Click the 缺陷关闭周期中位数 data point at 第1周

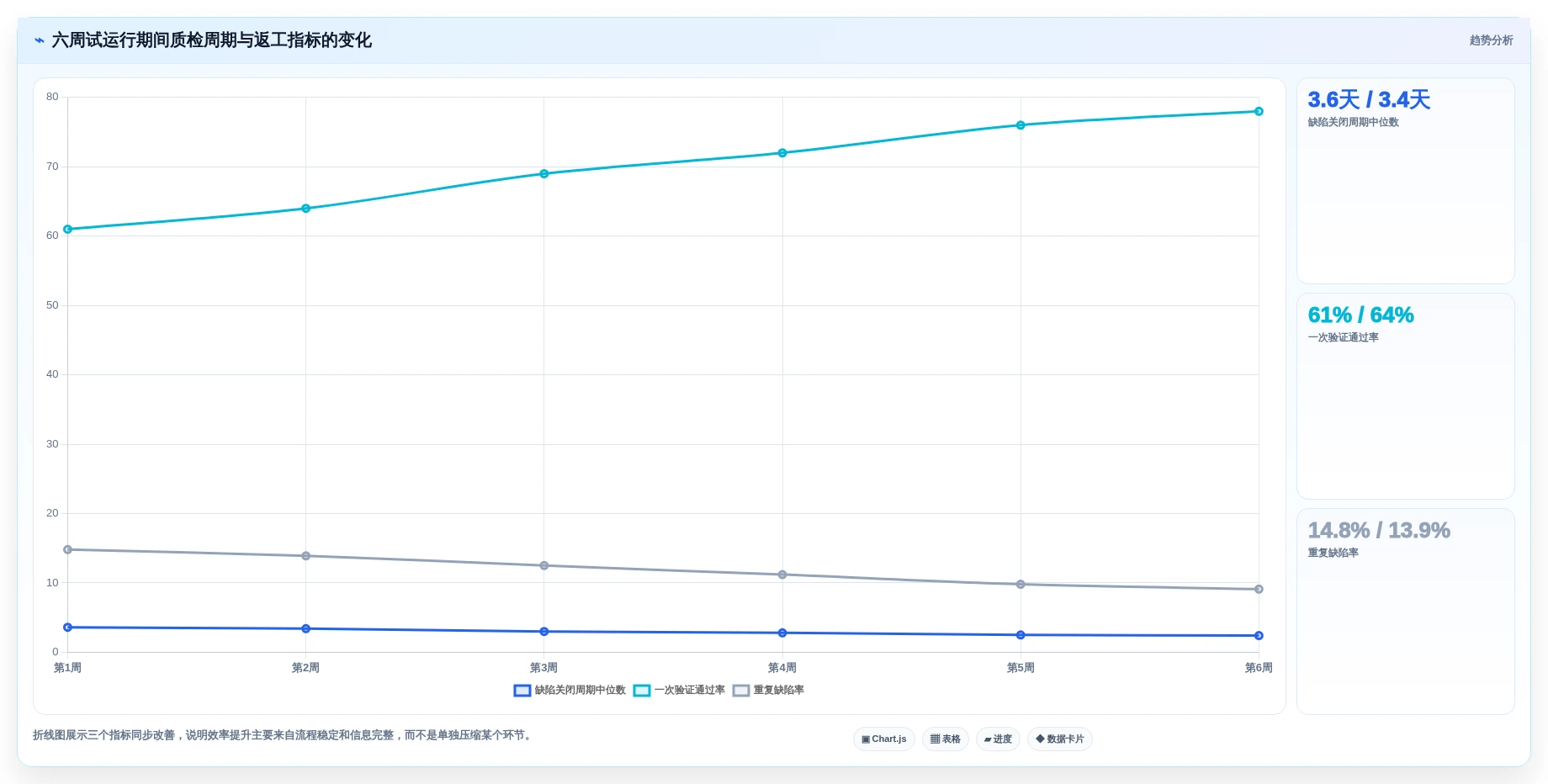[x=67, y=627]
